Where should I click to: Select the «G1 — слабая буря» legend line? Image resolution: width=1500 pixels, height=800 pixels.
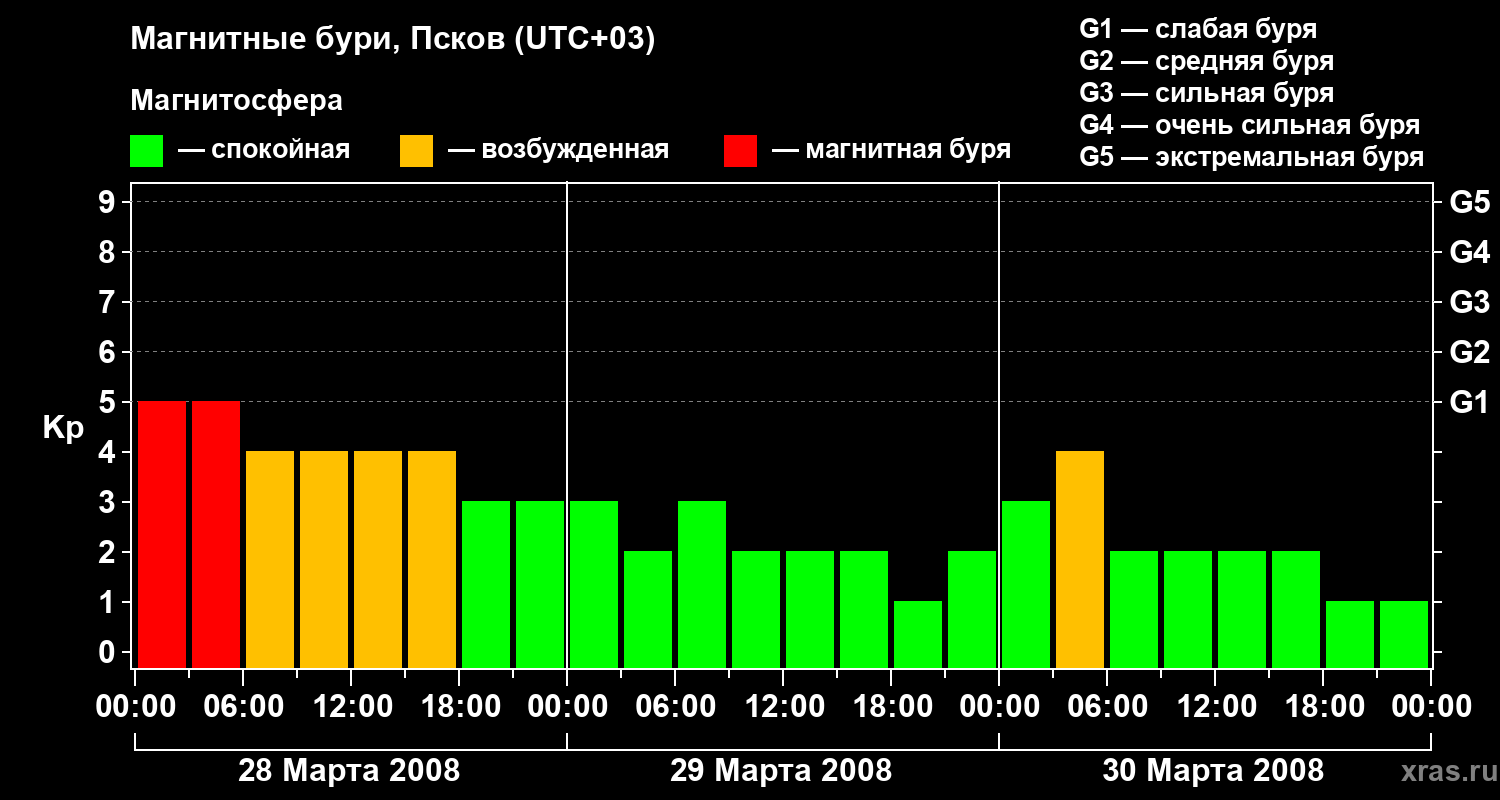[1198, 29]
